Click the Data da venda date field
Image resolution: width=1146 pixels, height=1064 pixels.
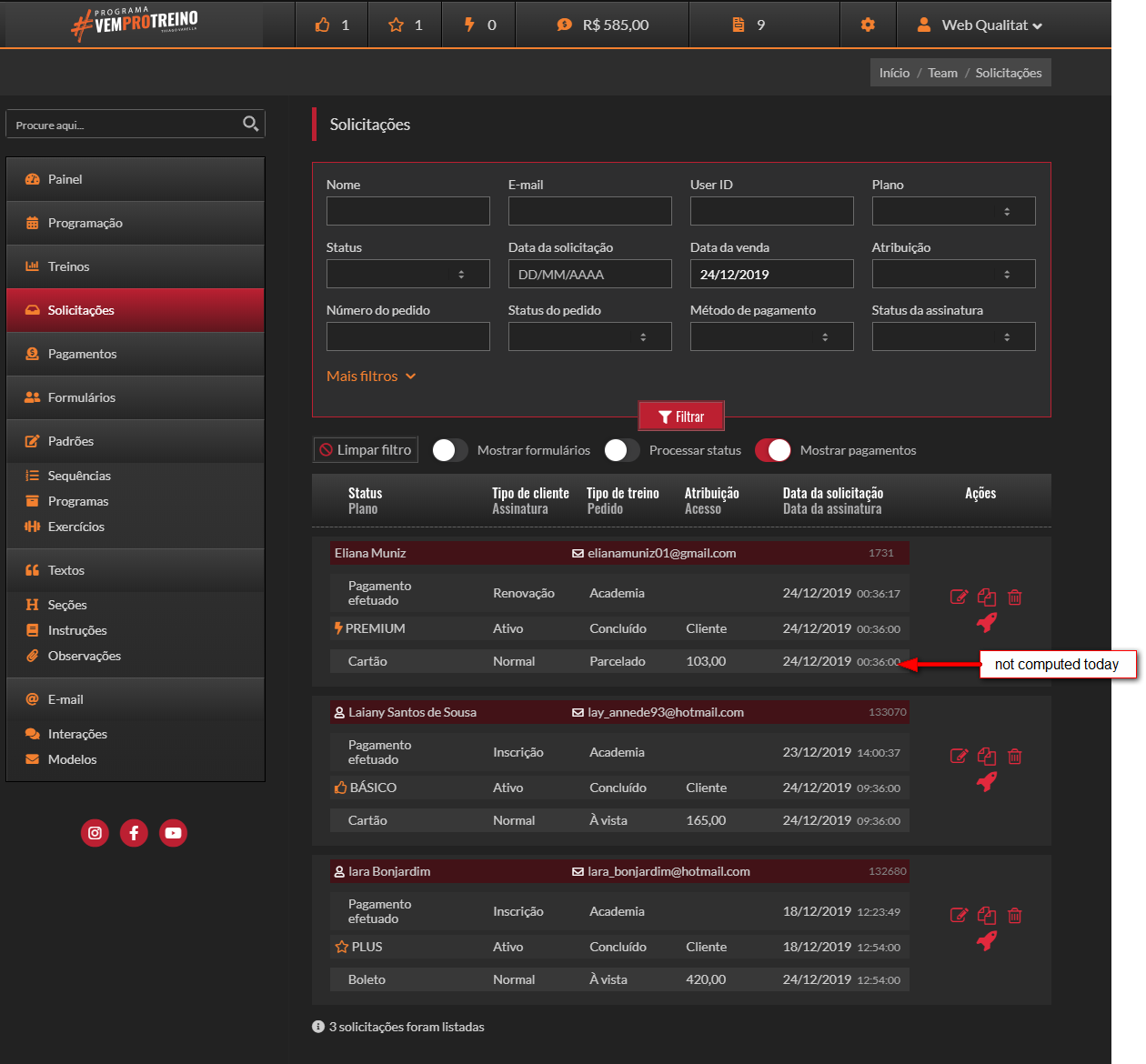pyautogui.click(x=771, y=274)
